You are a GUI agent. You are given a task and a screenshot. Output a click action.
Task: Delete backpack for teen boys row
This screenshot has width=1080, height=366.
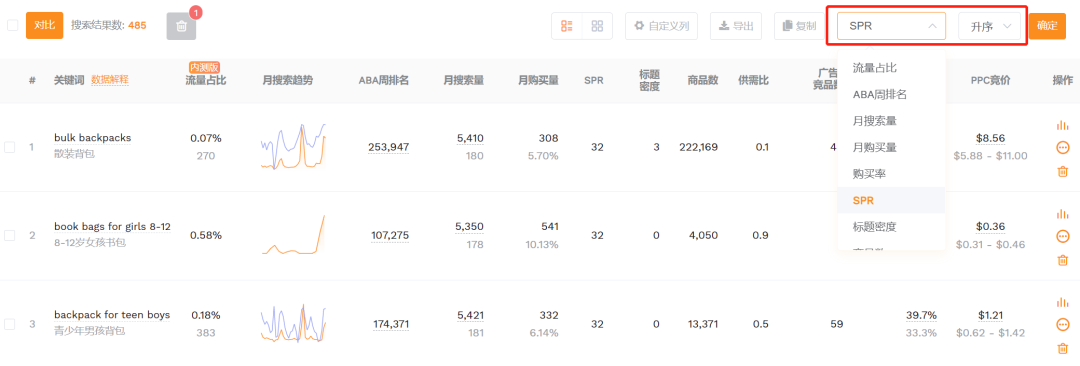pyautogui.click(x=1062, y=348)
